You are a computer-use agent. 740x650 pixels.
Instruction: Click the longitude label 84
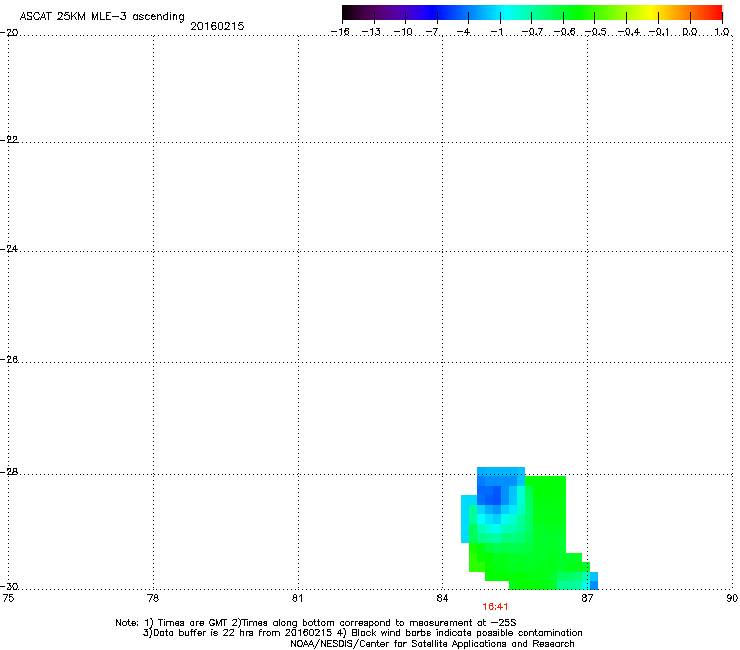coord(442,599)
